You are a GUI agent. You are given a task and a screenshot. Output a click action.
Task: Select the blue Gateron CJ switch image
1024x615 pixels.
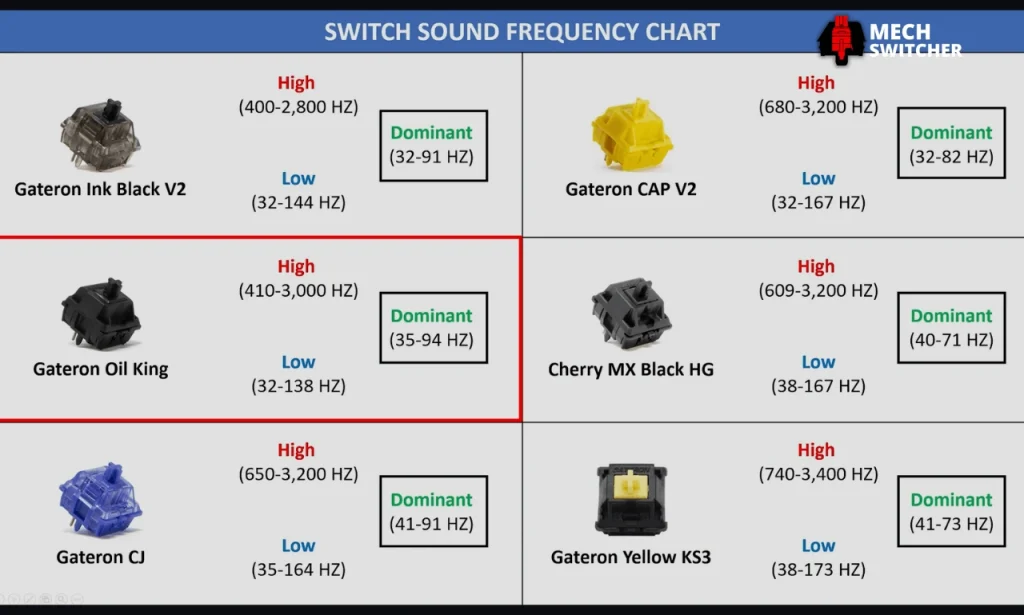click(x=100, y=500)
